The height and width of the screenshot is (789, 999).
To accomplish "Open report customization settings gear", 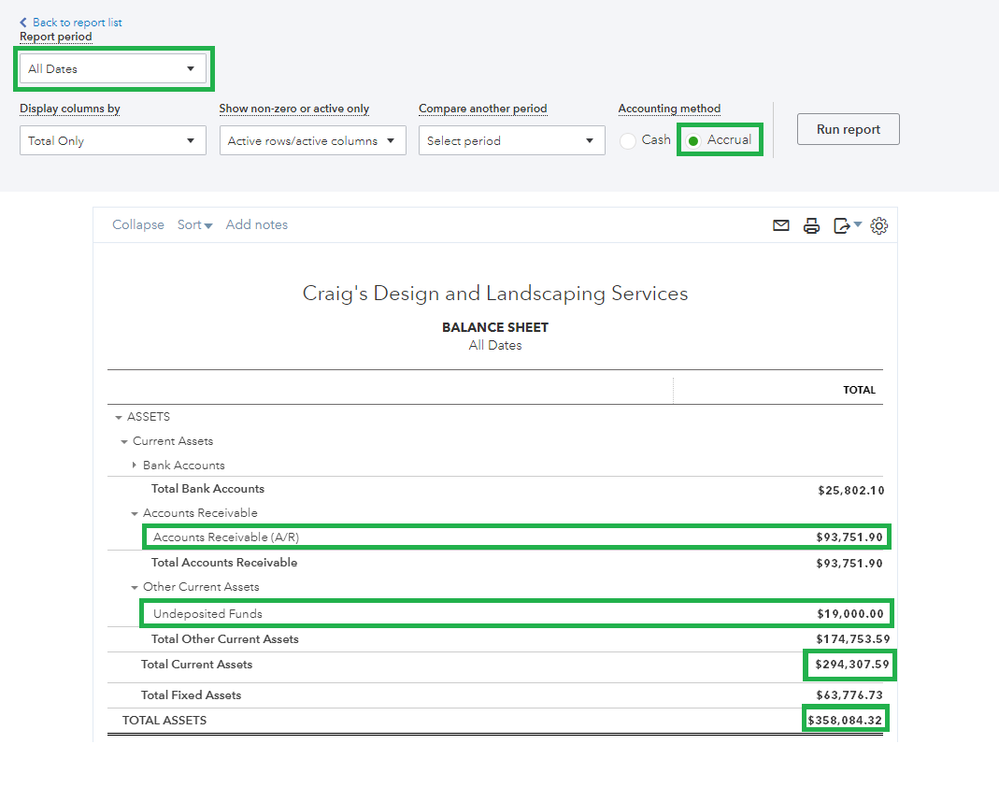I will click(879, 225).
